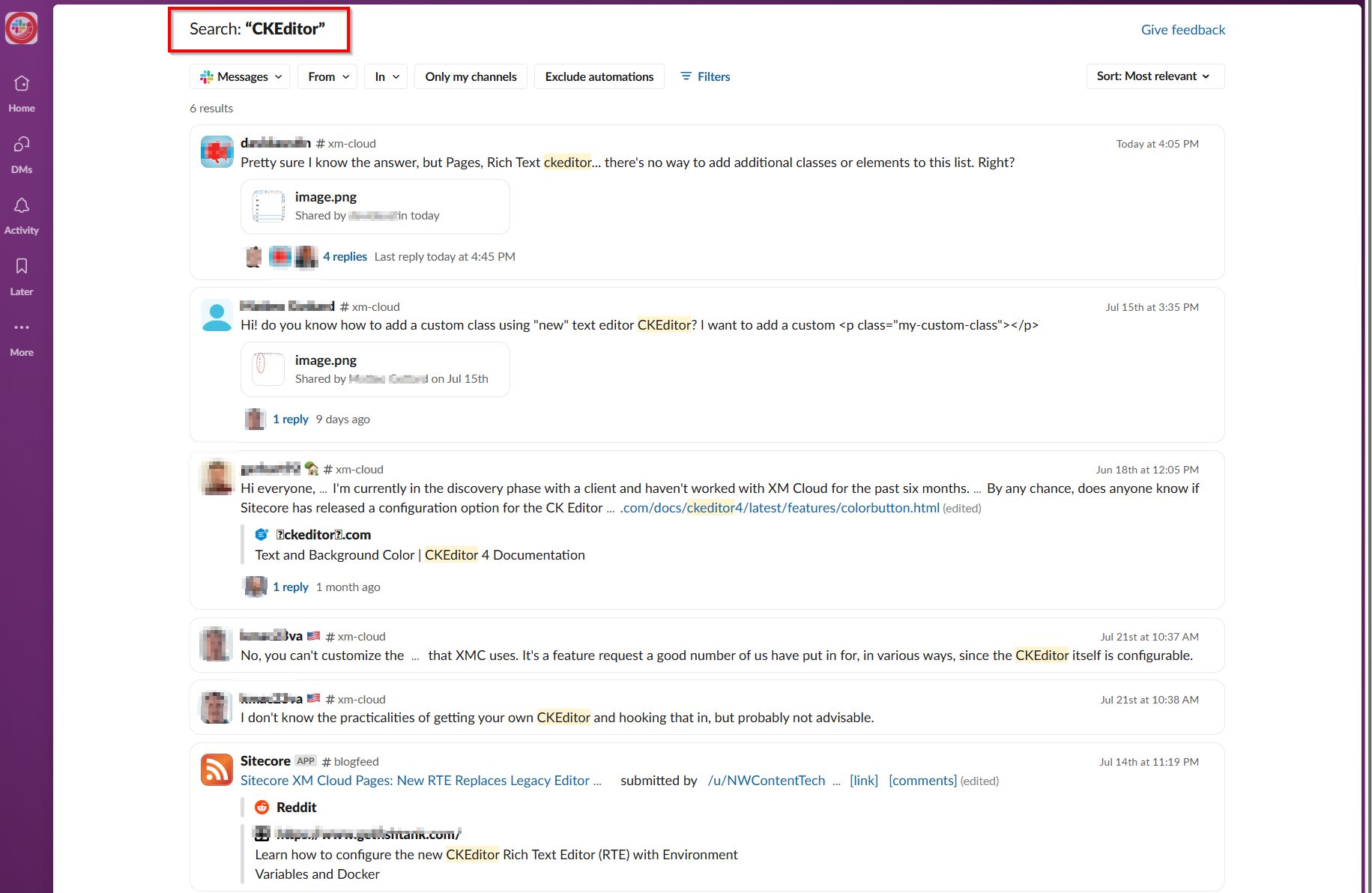Open the Filters panel

click(704, 76)
